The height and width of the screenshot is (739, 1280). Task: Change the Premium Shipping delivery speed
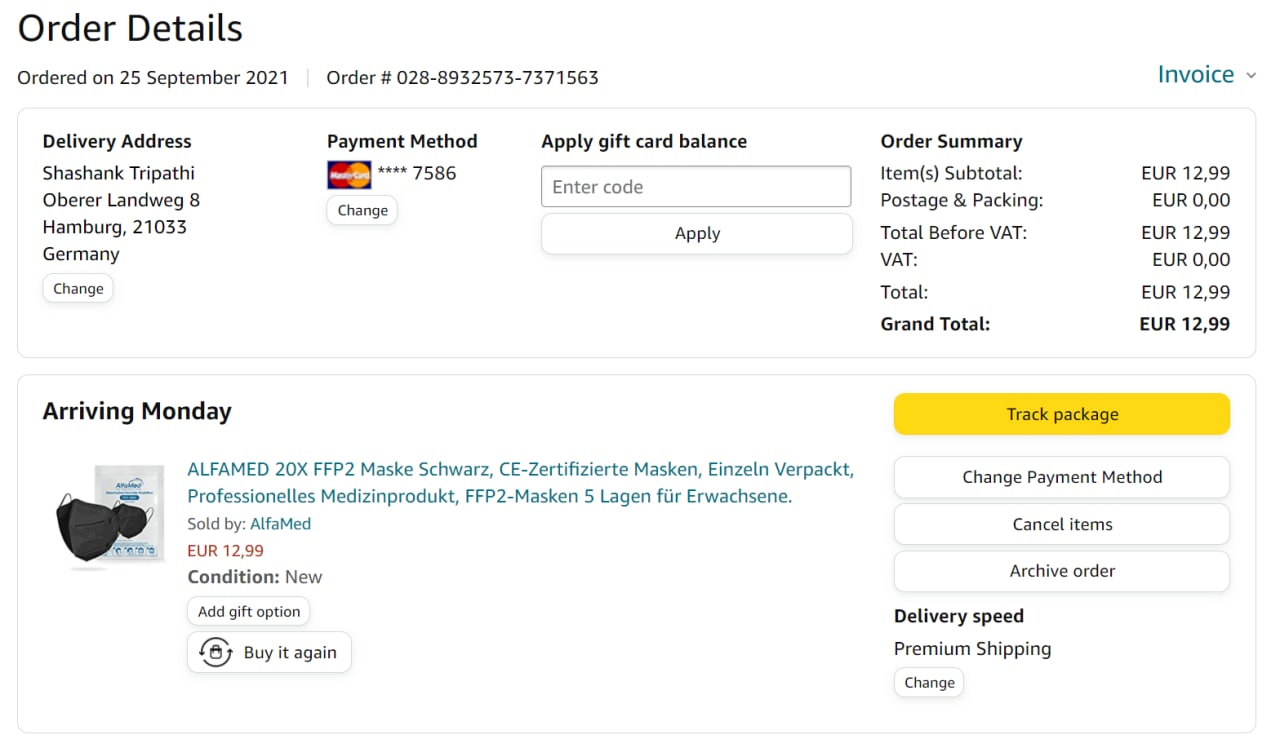coord(929,683)
